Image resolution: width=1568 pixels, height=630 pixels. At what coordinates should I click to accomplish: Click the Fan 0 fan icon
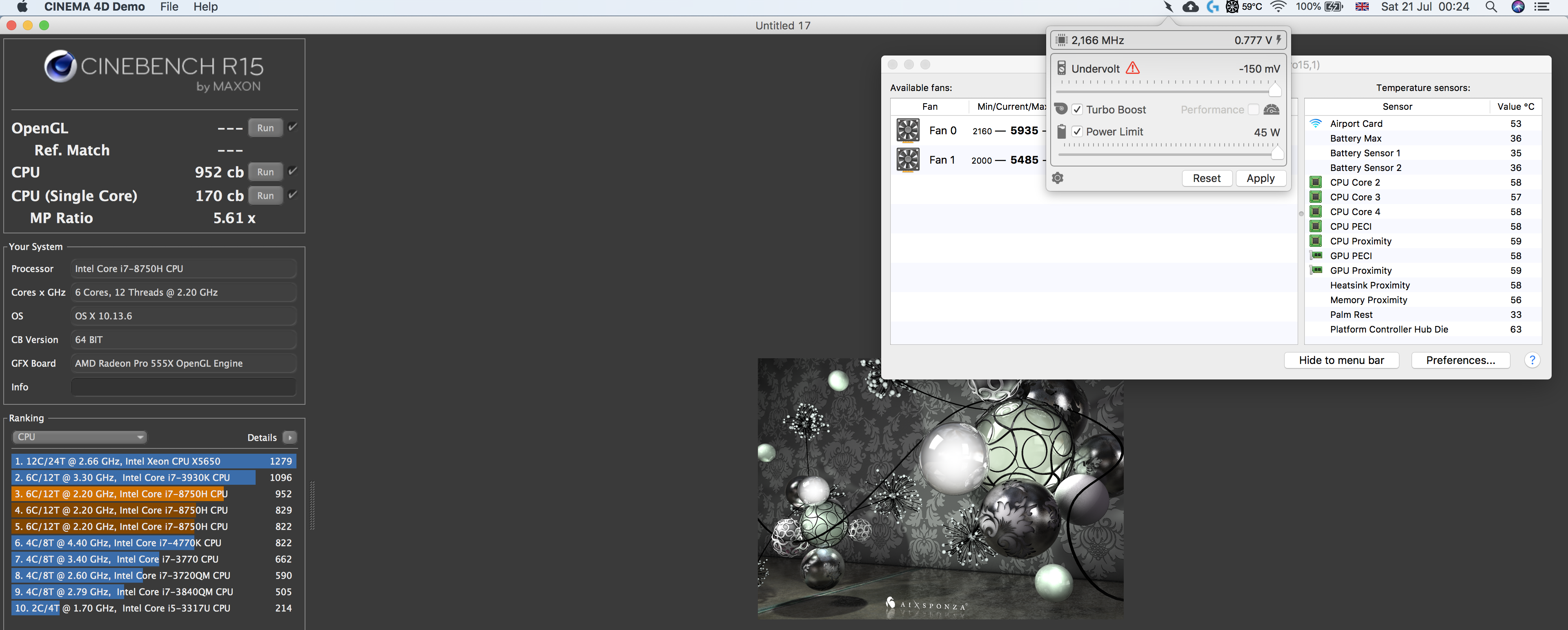coord(908,131)
